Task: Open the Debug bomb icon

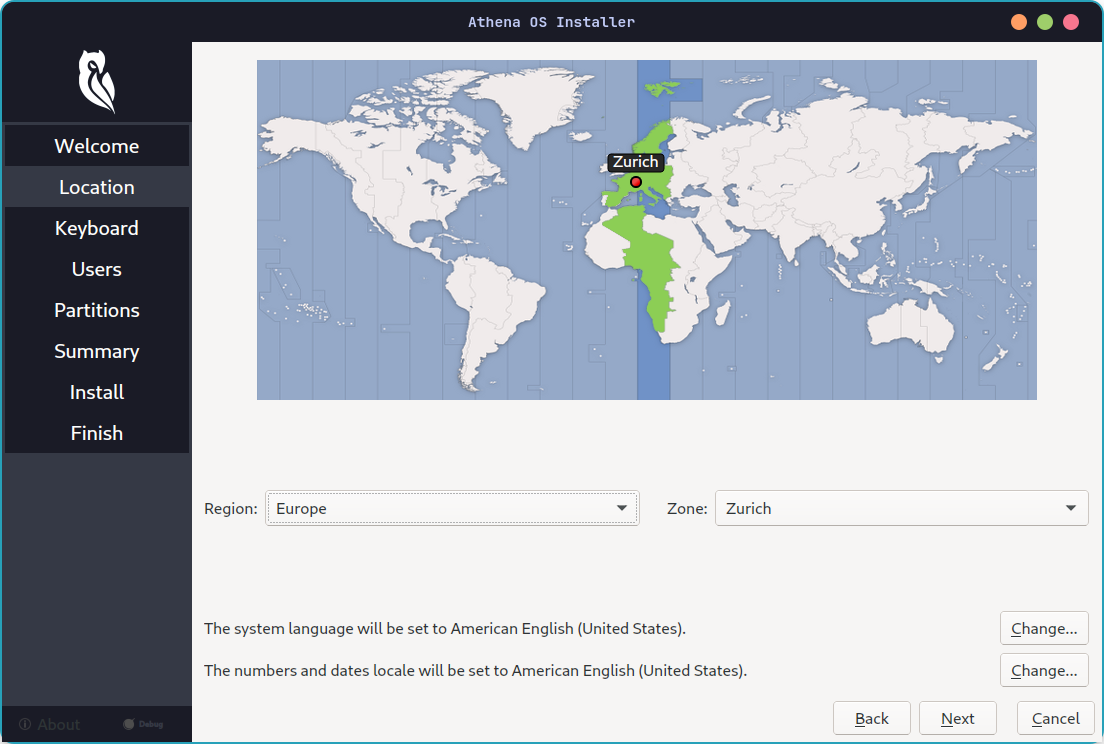Action: [129, 724]
